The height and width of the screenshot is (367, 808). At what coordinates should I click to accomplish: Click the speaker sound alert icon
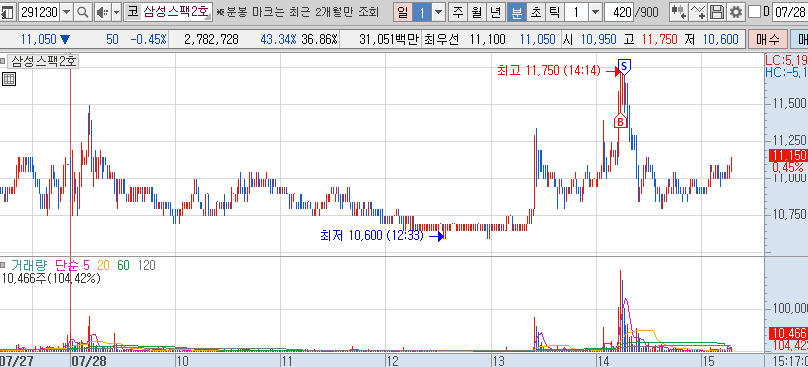coord(103,12)
